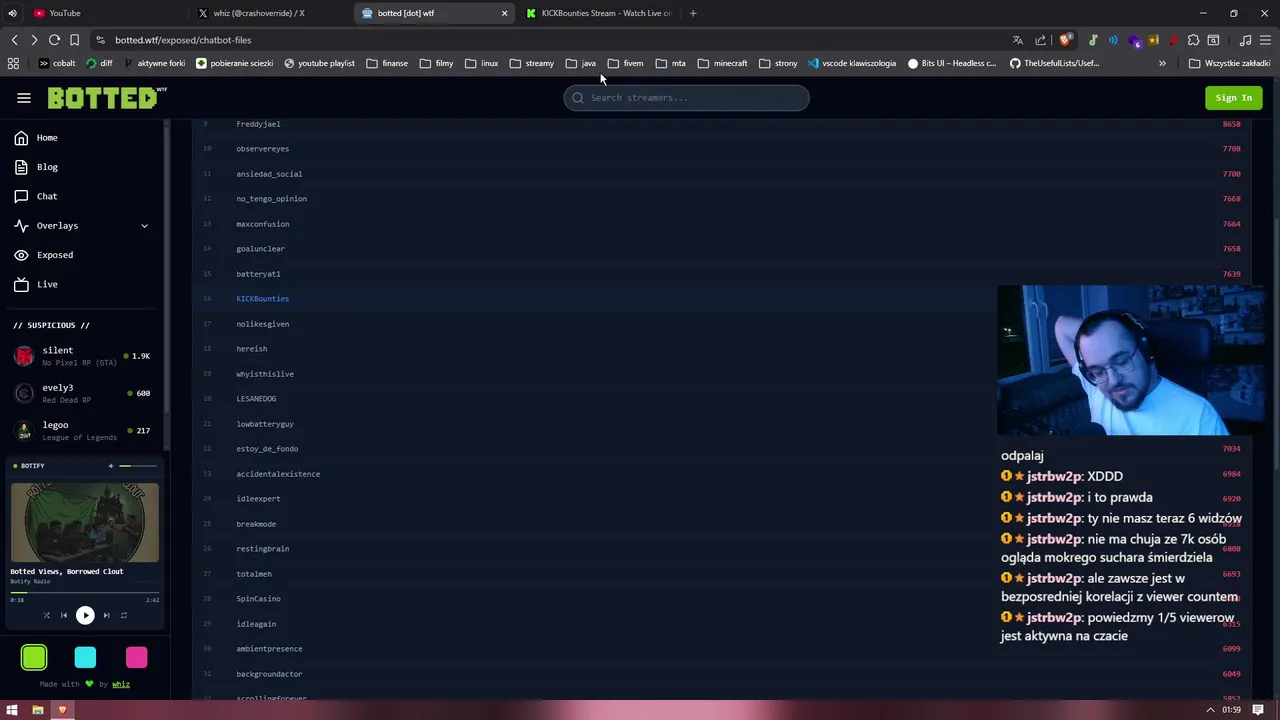The height and width of the screenshot is (720, 1280).
Task: Skip to the next Botify track
Action: (x=106, y=616)
